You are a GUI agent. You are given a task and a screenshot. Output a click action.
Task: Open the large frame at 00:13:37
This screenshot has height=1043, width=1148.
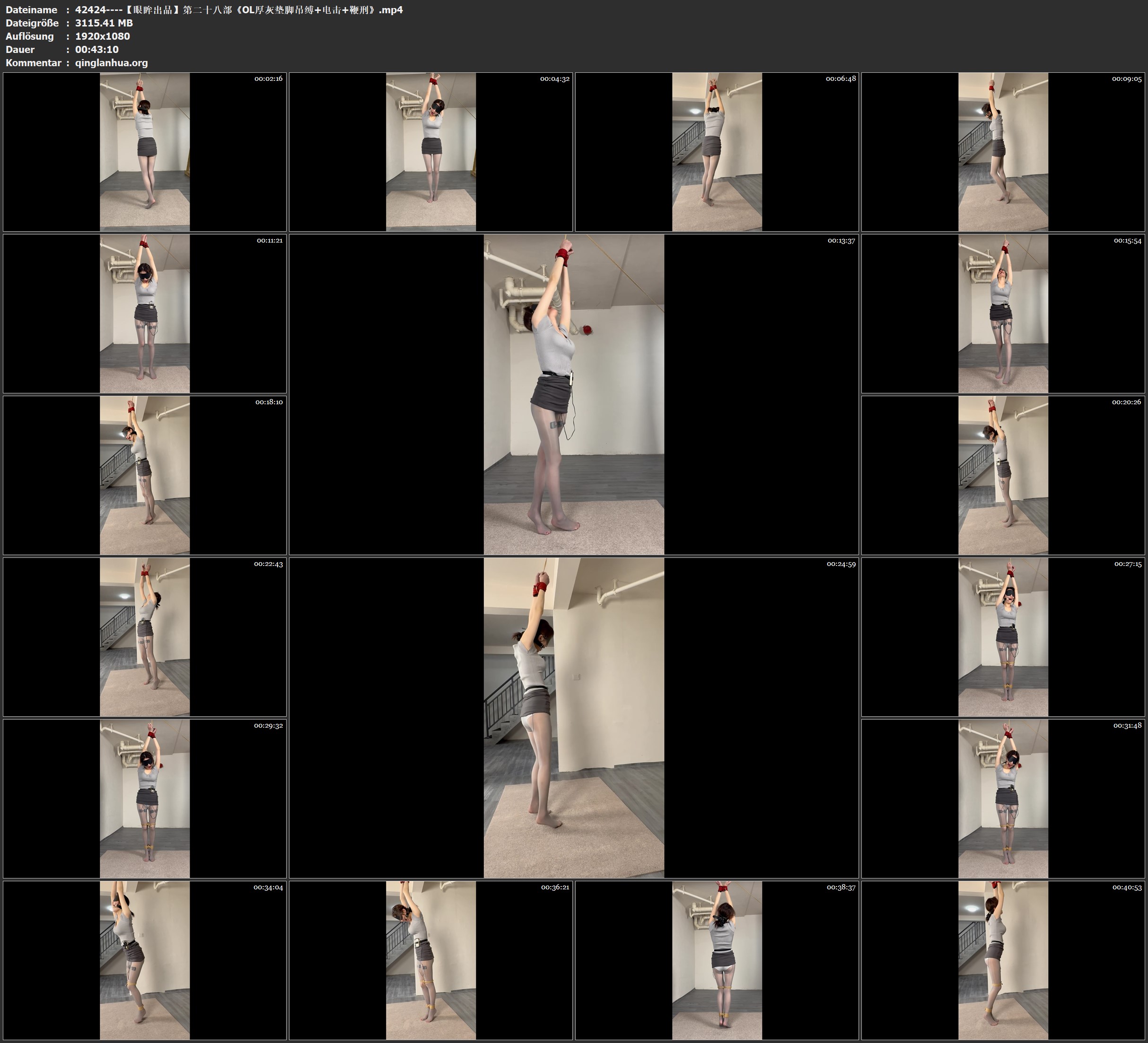point(573,394)
